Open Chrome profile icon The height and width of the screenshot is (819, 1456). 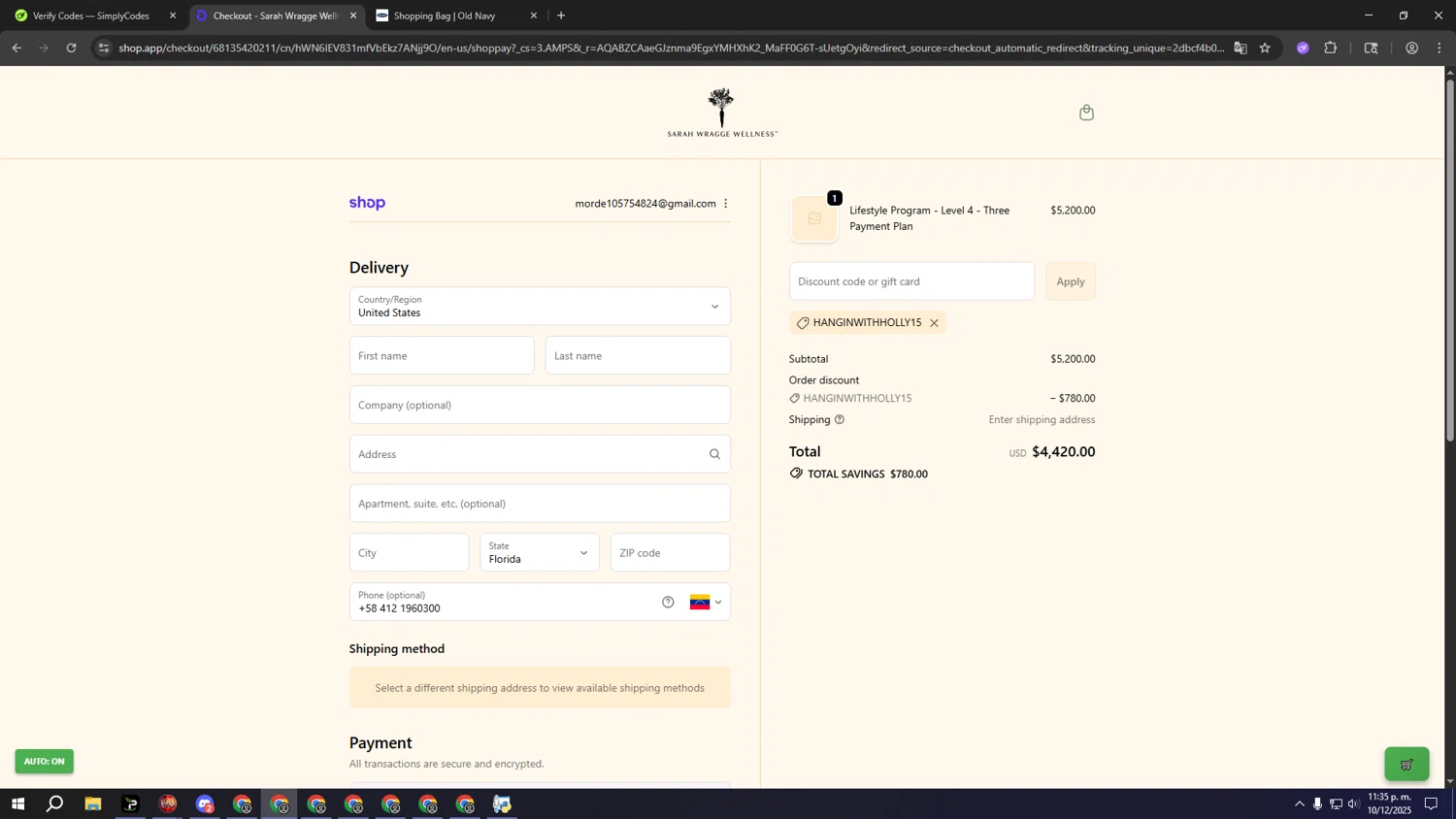point(1411,48)
